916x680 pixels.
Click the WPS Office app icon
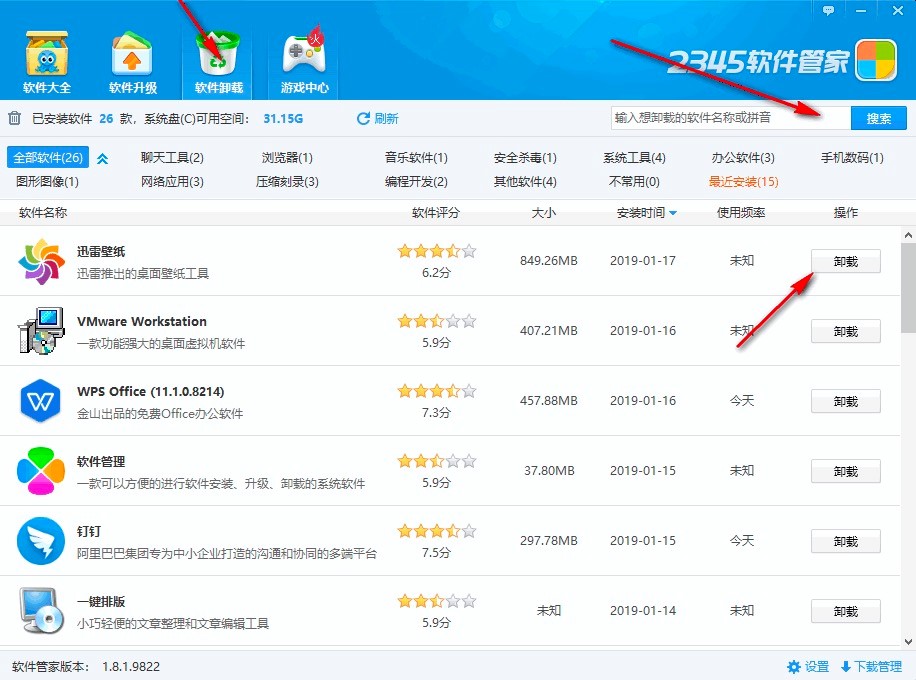pyautogui.click(x=41, y=402)
